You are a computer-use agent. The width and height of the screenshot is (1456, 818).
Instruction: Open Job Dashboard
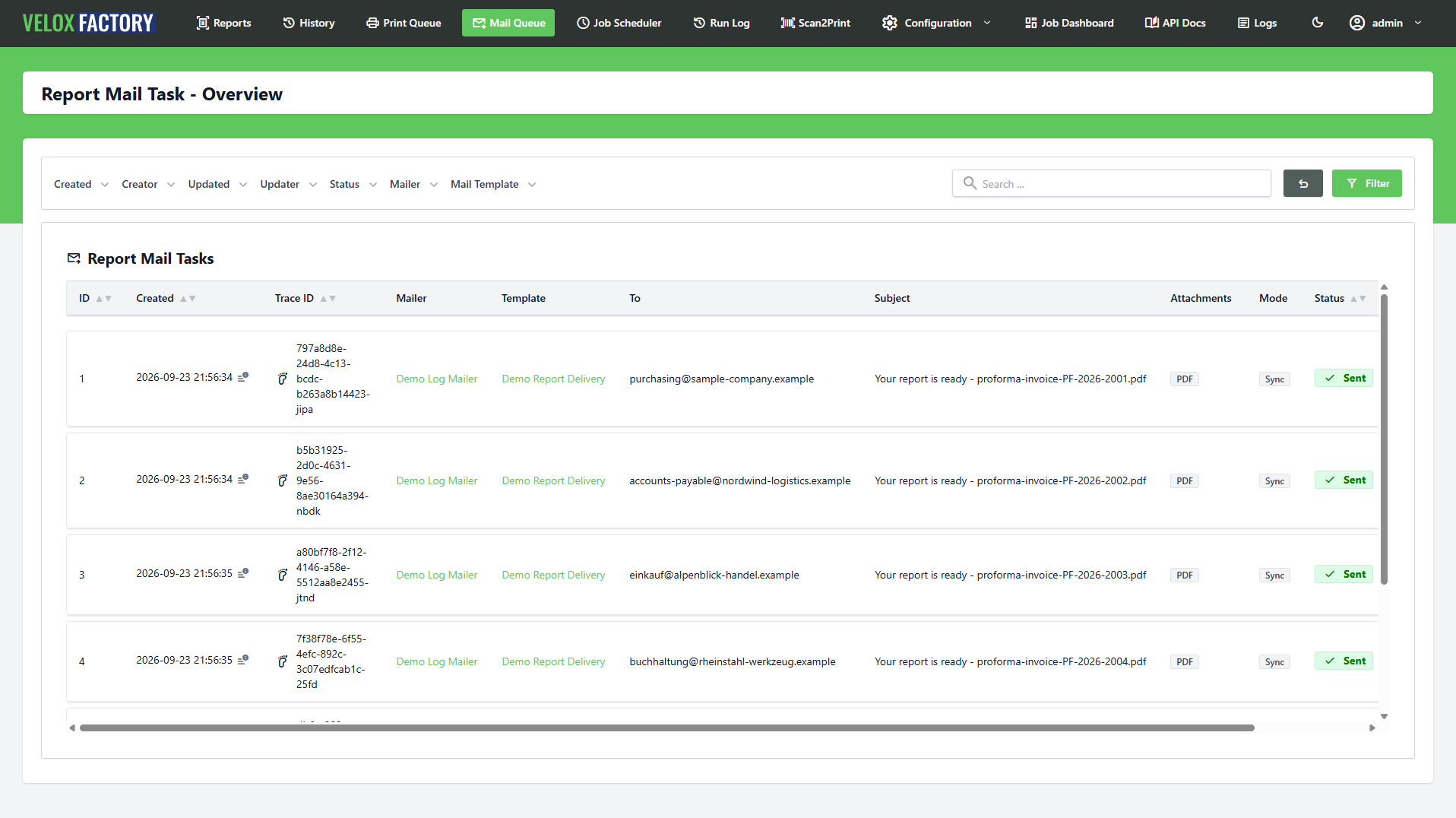coord(1068,23)
